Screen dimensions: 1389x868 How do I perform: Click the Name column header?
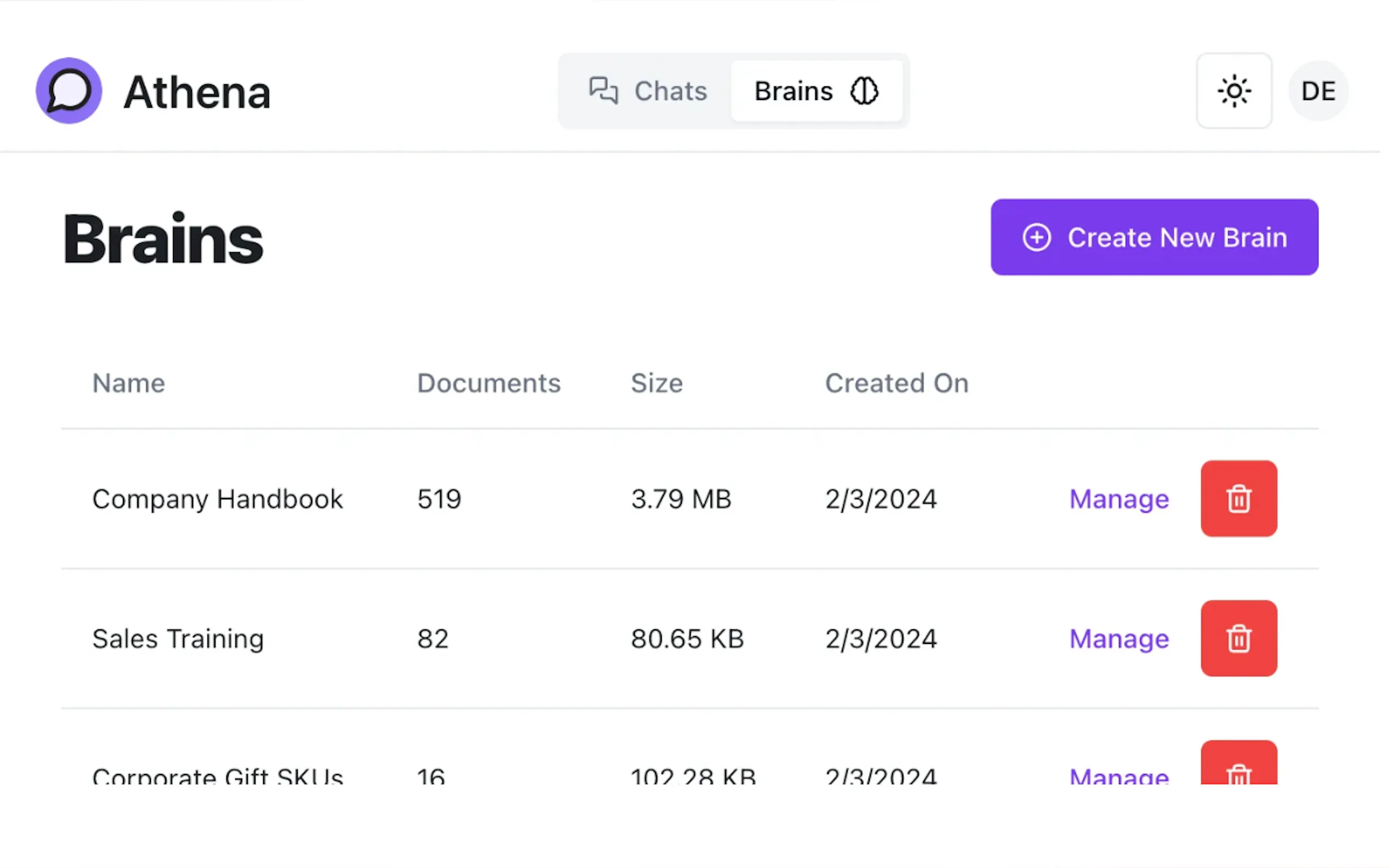[x=129, y=383]
